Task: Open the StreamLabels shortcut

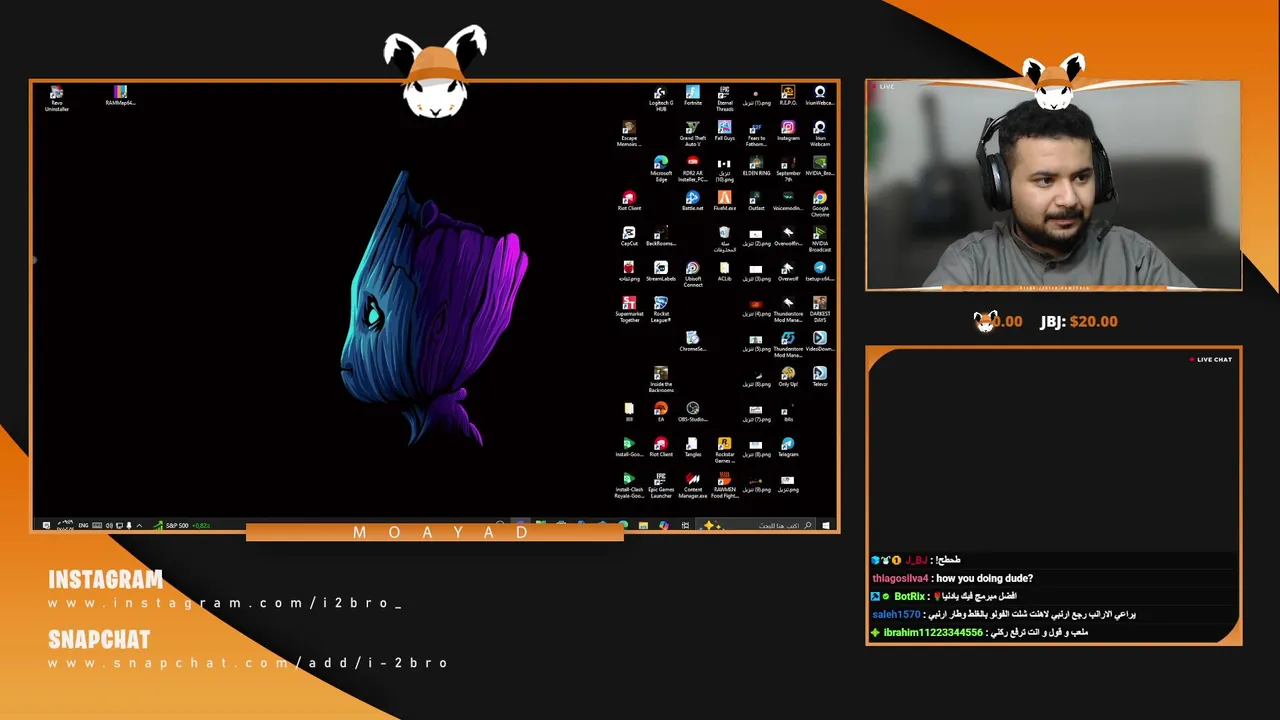Action: point(661,271)
